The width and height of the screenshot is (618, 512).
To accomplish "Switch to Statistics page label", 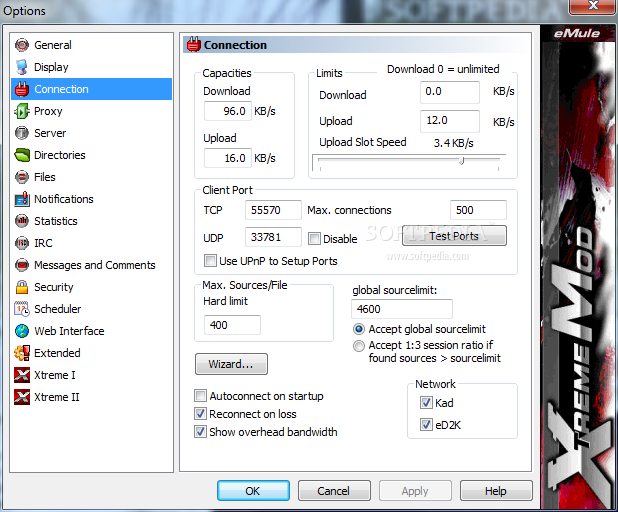I will [x=56, y=221].
